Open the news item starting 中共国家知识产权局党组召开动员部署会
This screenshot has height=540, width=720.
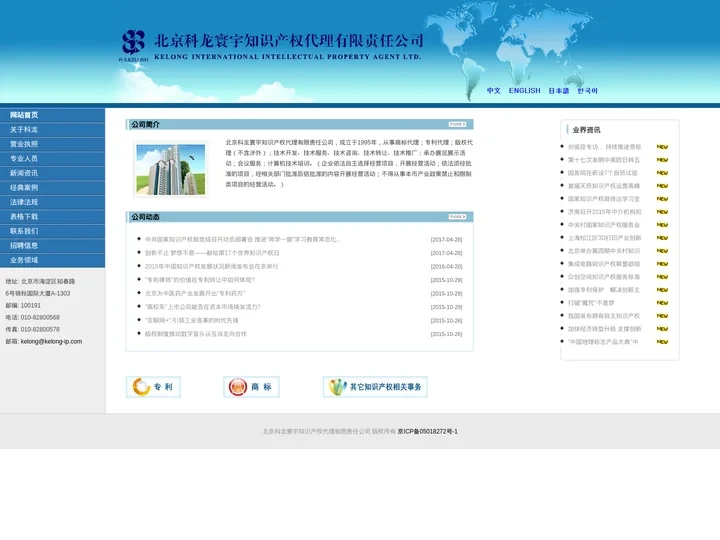[x=242, y=240]
